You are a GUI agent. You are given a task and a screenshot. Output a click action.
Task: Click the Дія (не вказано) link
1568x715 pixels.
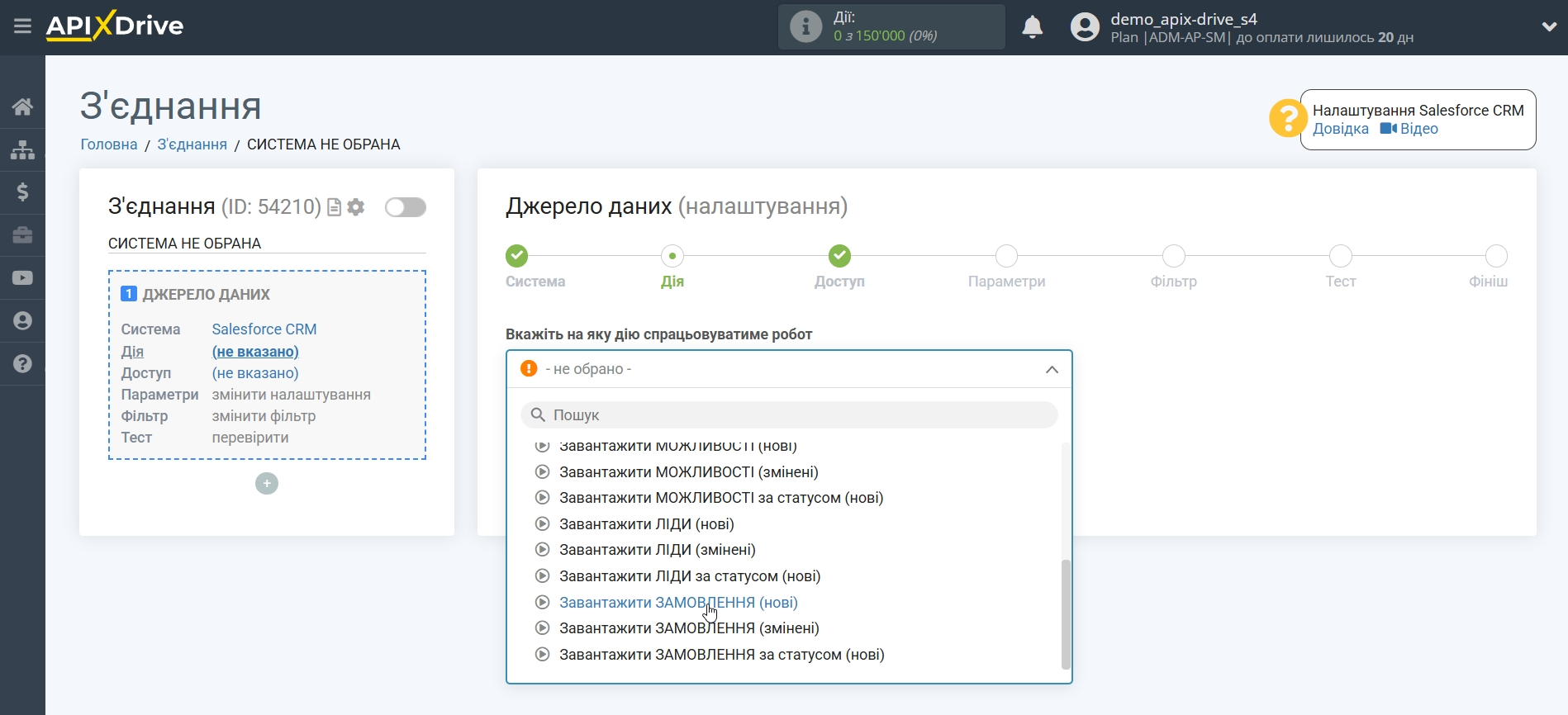pos(255,352)
